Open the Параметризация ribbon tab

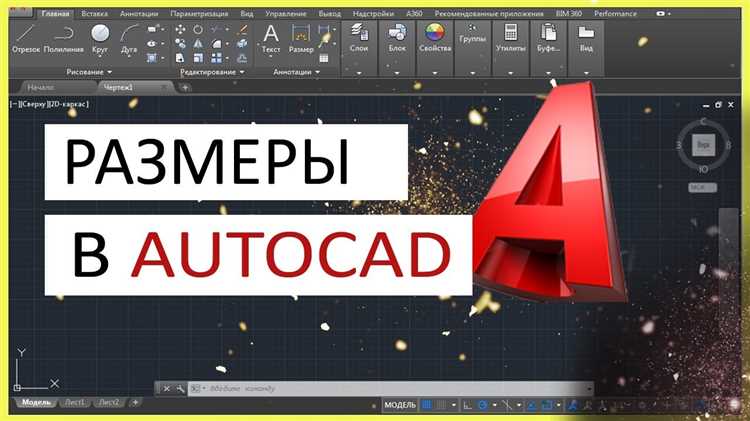(199, 14)
